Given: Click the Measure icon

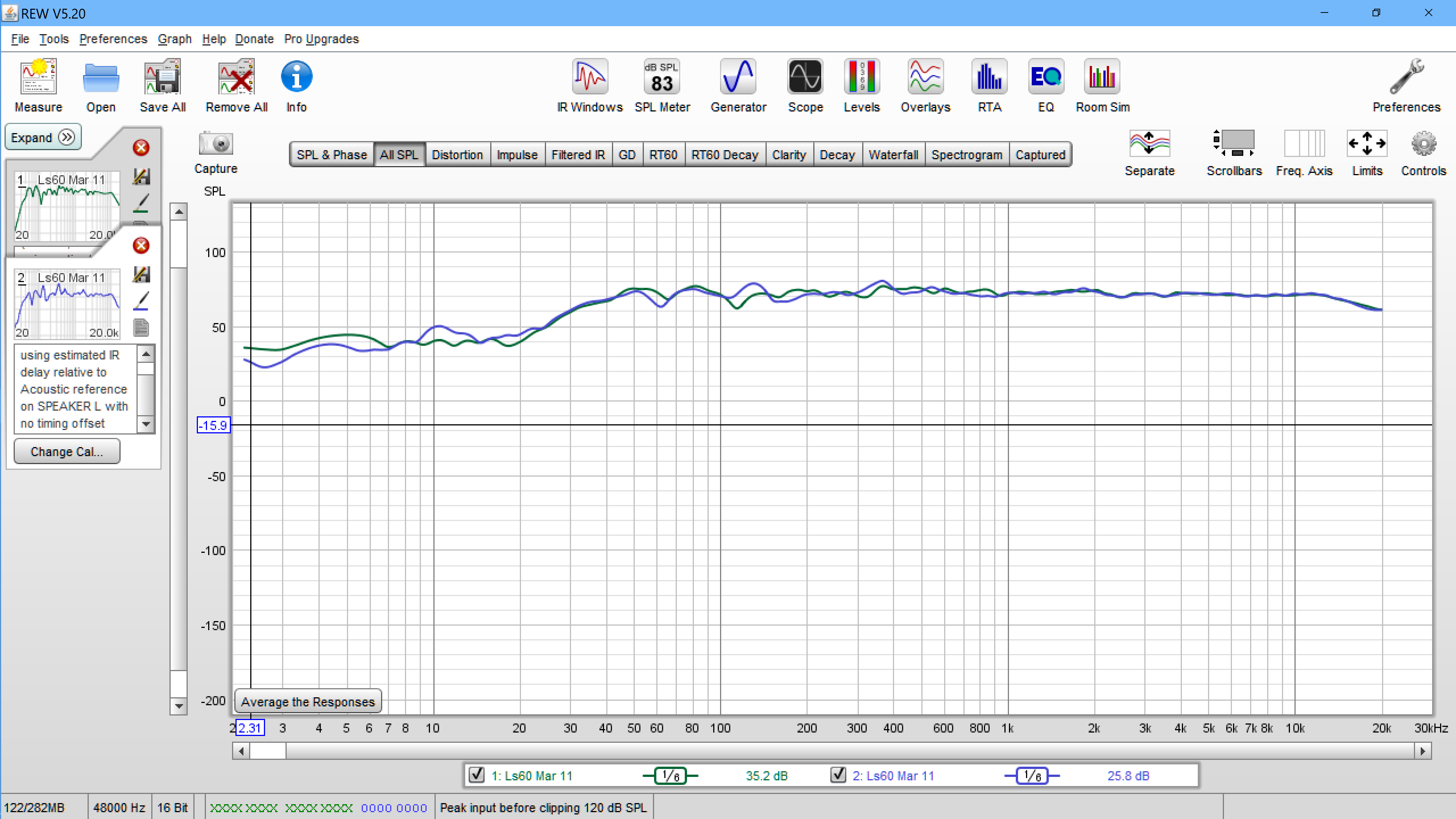Looking at the screenshot, I should point(38,77).
